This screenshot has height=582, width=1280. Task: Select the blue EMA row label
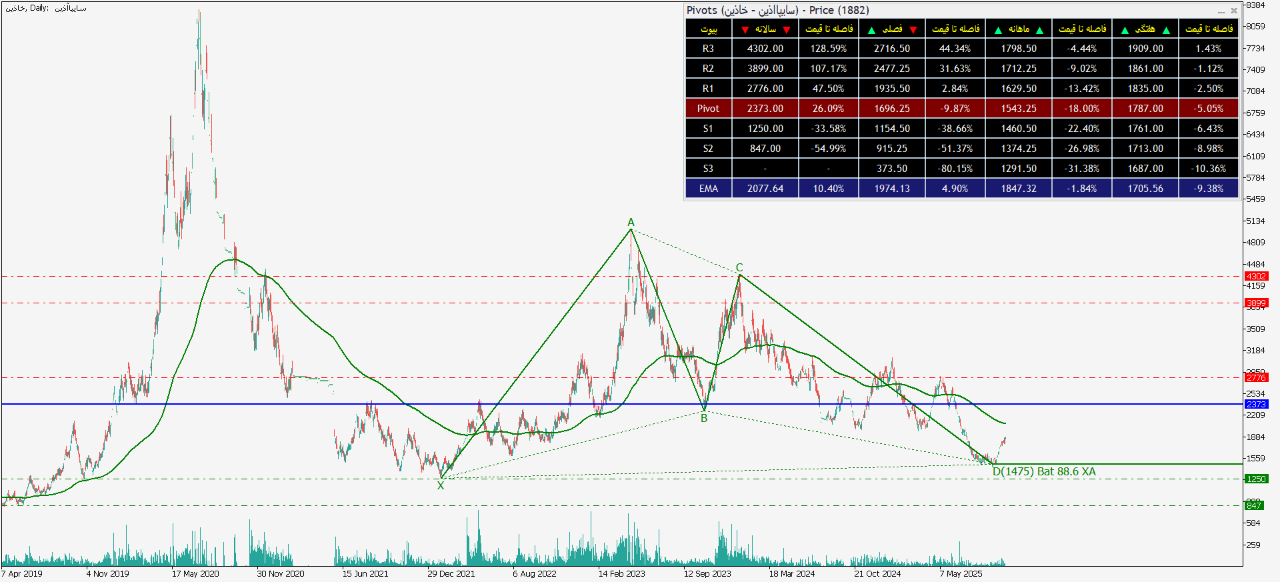(x=708, y=187)
